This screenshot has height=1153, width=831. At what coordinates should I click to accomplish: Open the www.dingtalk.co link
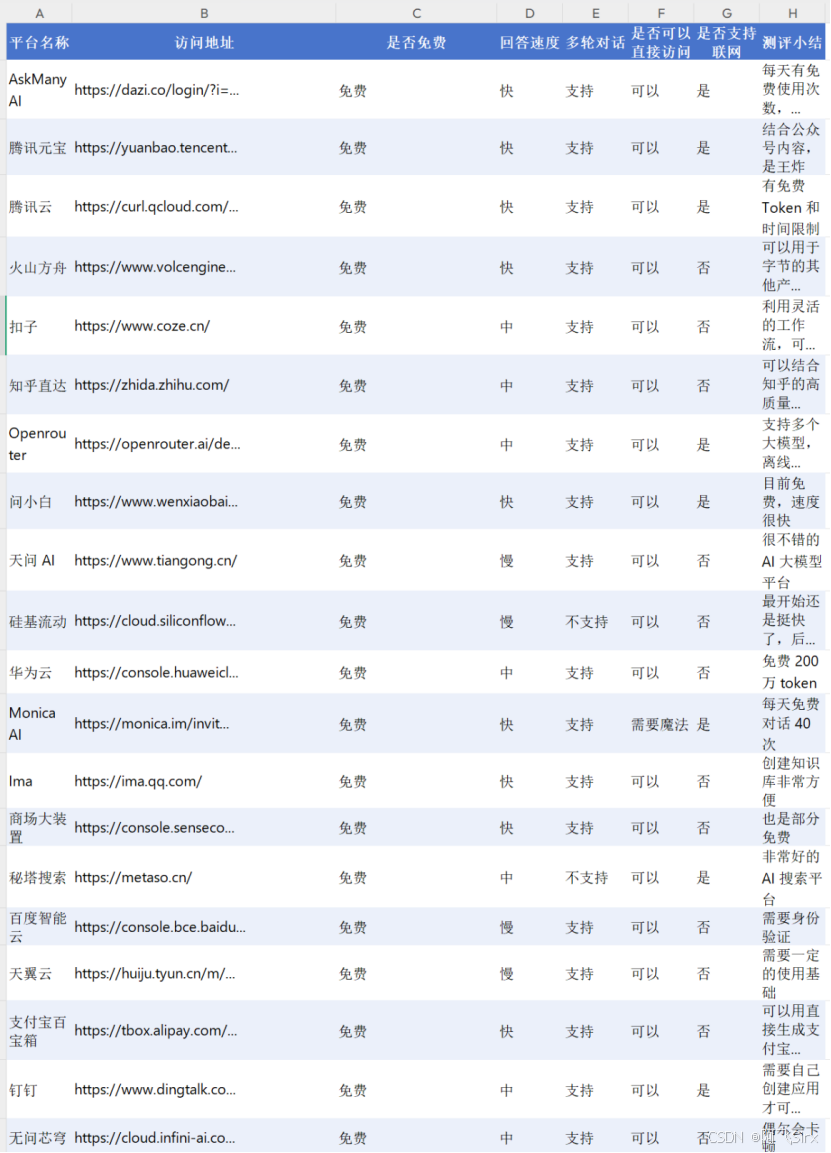[x=155, y=1089]
